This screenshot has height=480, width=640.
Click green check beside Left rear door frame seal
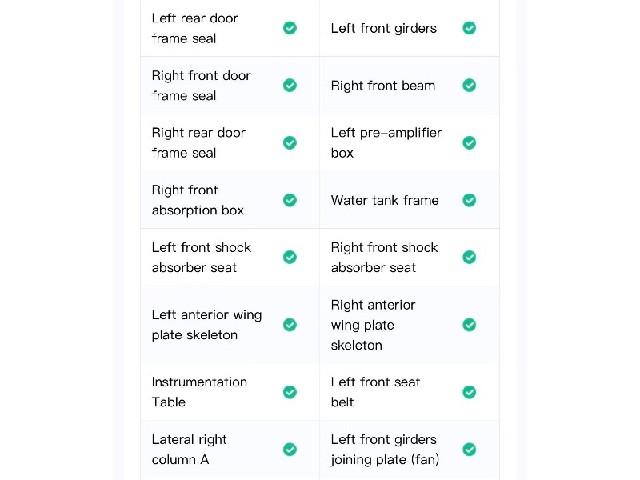click(x=290, y=28)
